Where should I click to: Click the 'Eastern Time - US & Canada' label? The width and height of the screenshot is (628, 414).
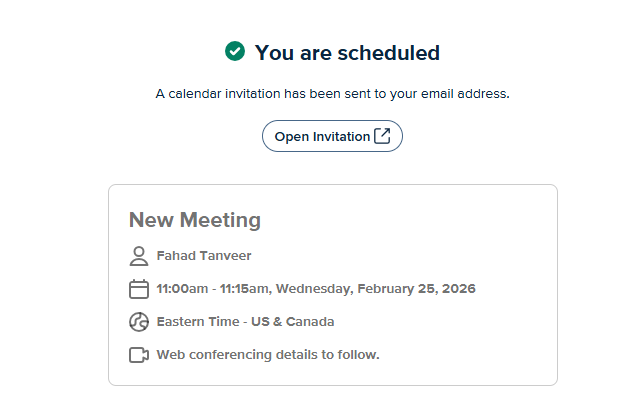click(245, 322)
